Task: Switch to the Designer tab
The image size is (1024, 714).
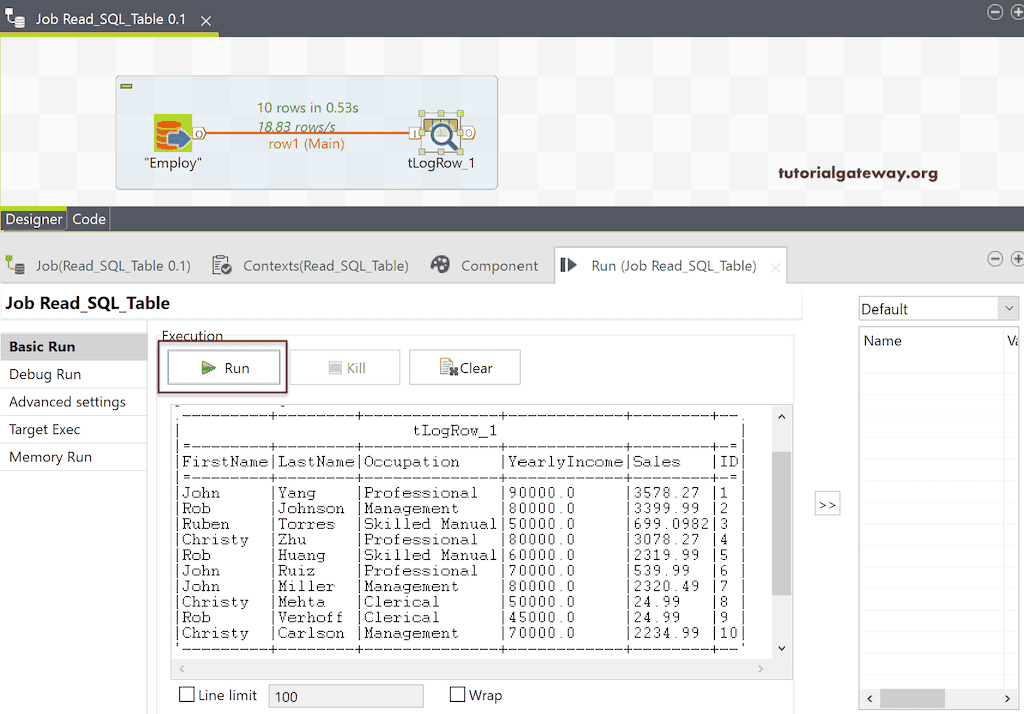Action: 33,219
